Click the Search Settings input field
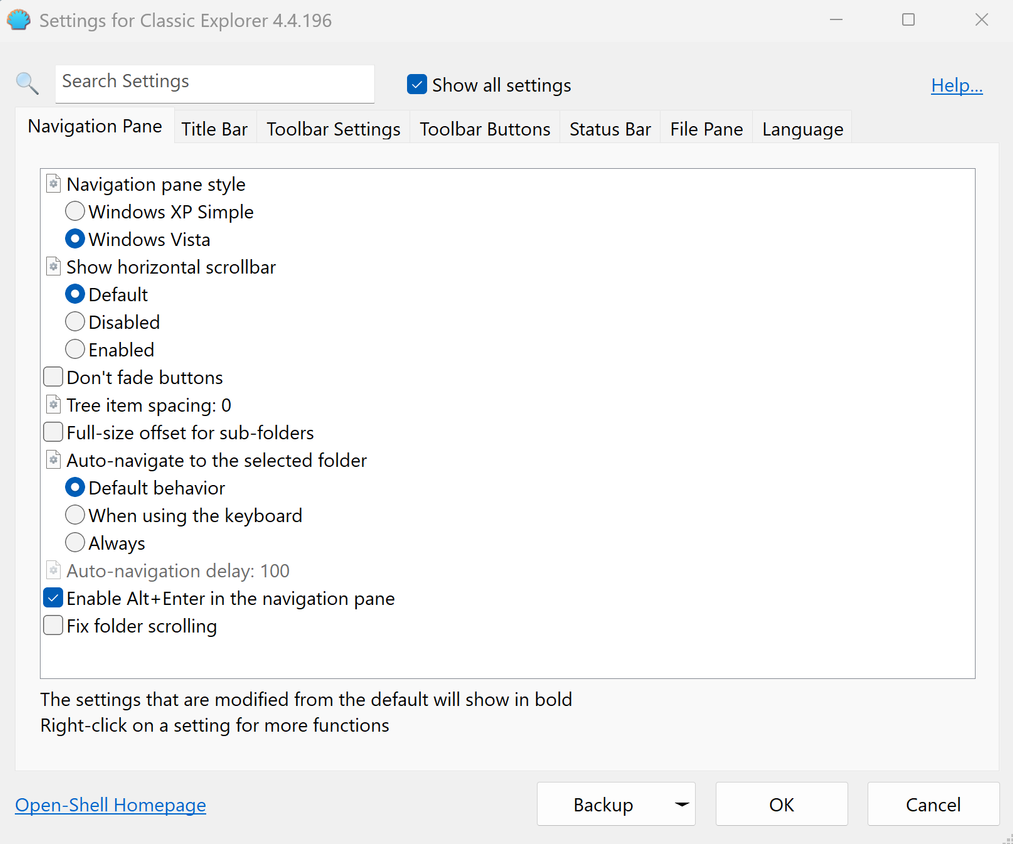The width and height of the screenshot is (1013, 844). point(214,83)
